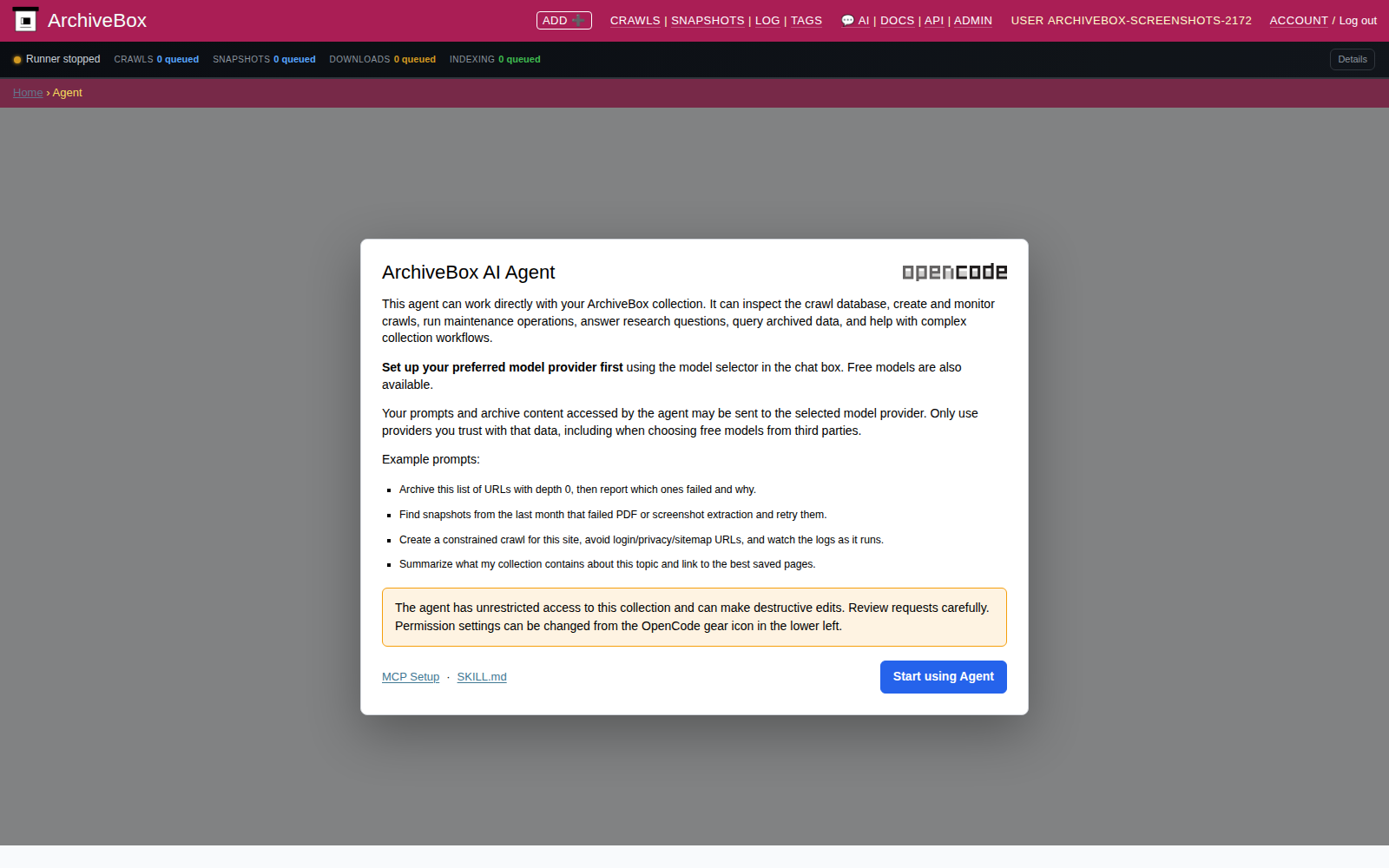Click the 'Find snapshots from the last month' prompt
The image size is (1389, 868).
(613, 515)
